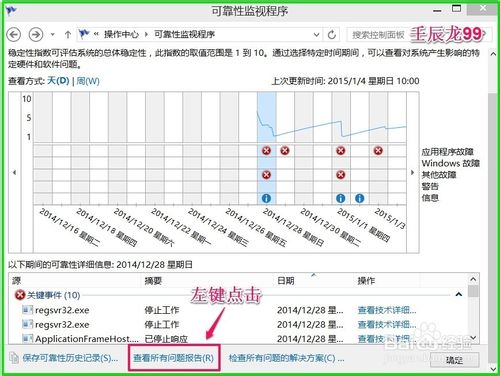Collapse the 关键事件 (10) group
500x376 pixels.
459,294
